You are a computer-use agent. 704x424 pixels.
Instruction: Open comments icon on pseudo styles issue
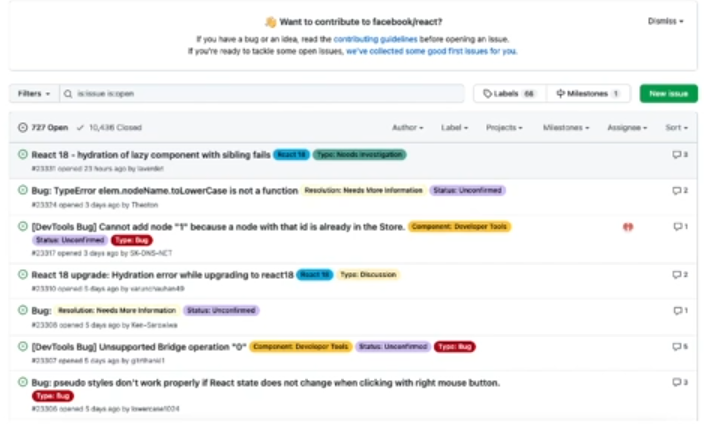(x=680, y=382)
